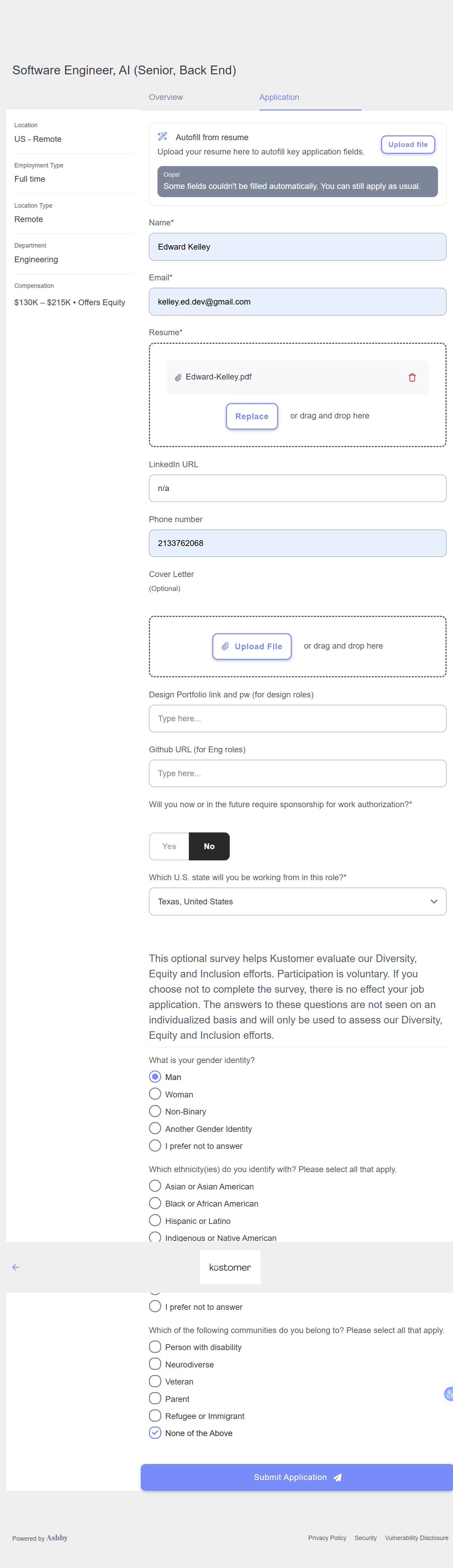
Task: Uncheck the None of the Above checkbox
Action: click(155, 1432)
